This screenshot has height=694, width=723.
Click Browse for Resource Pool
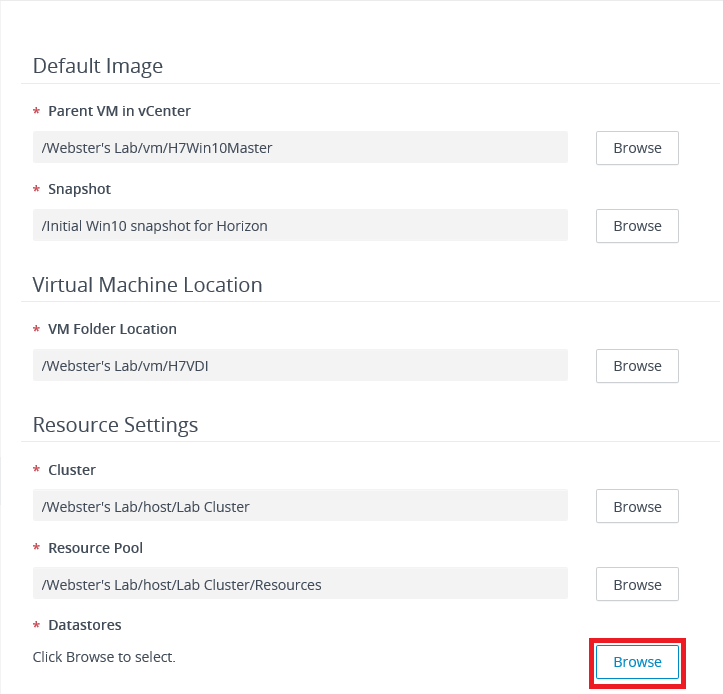point(637,585)
